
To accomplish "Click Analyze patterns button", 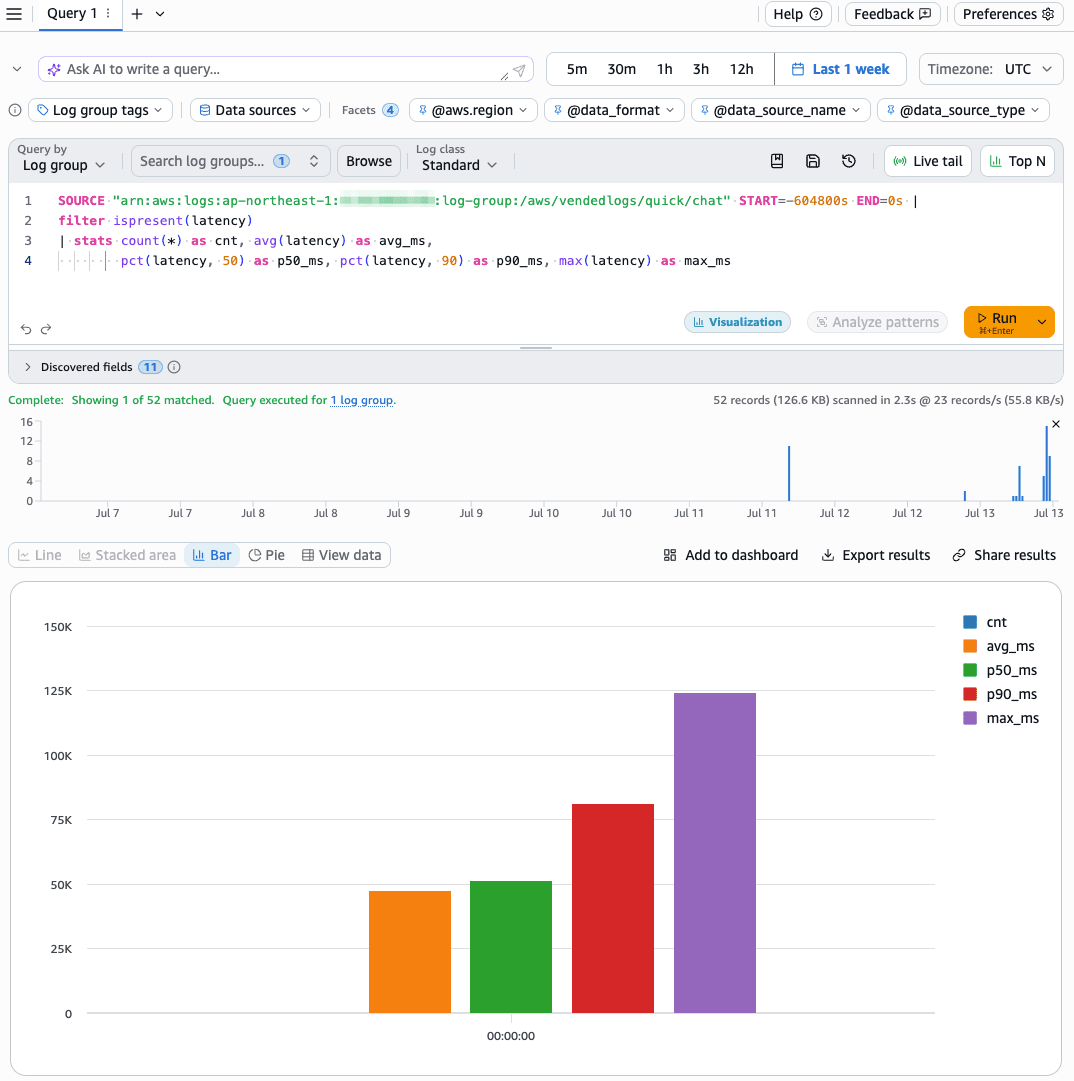I will pos(877,322).
